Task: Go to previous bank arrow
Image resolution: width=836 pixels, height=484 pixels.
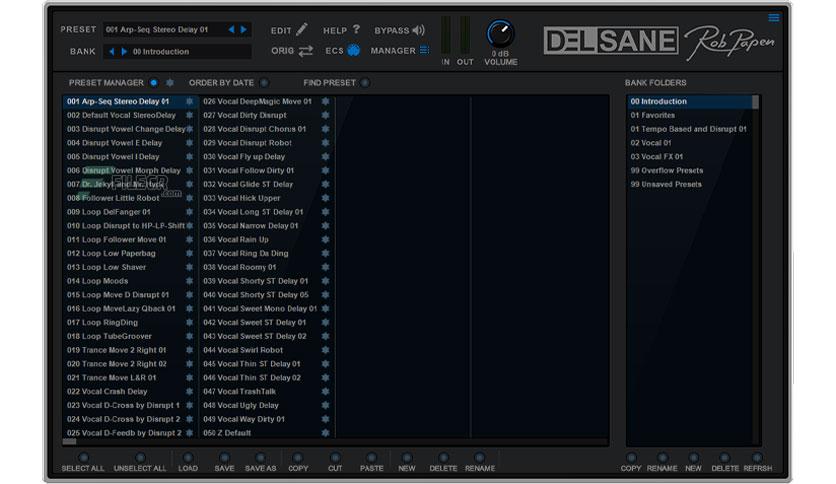Action: pos(111,52)
